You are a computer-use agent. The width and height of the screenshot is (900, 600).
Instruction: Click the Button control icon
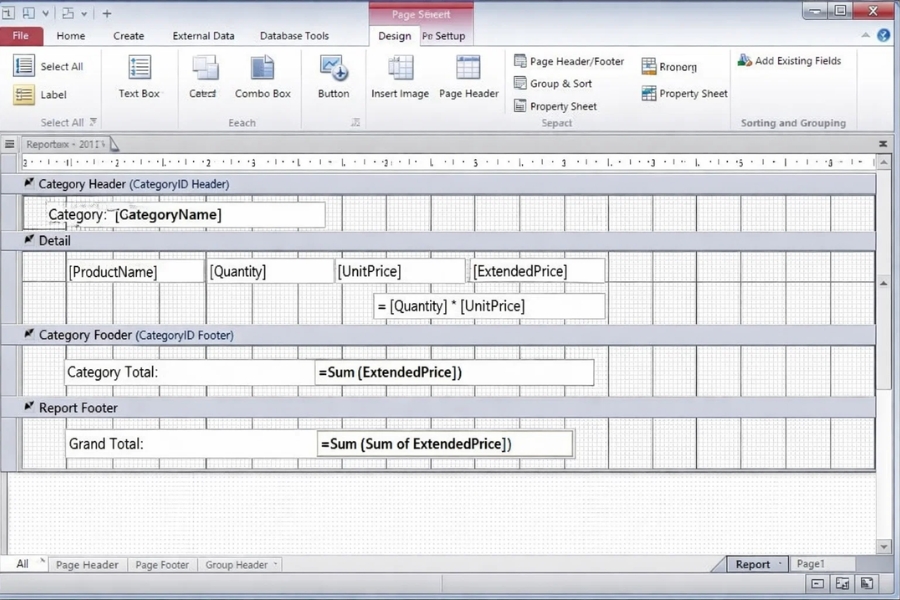333,77
